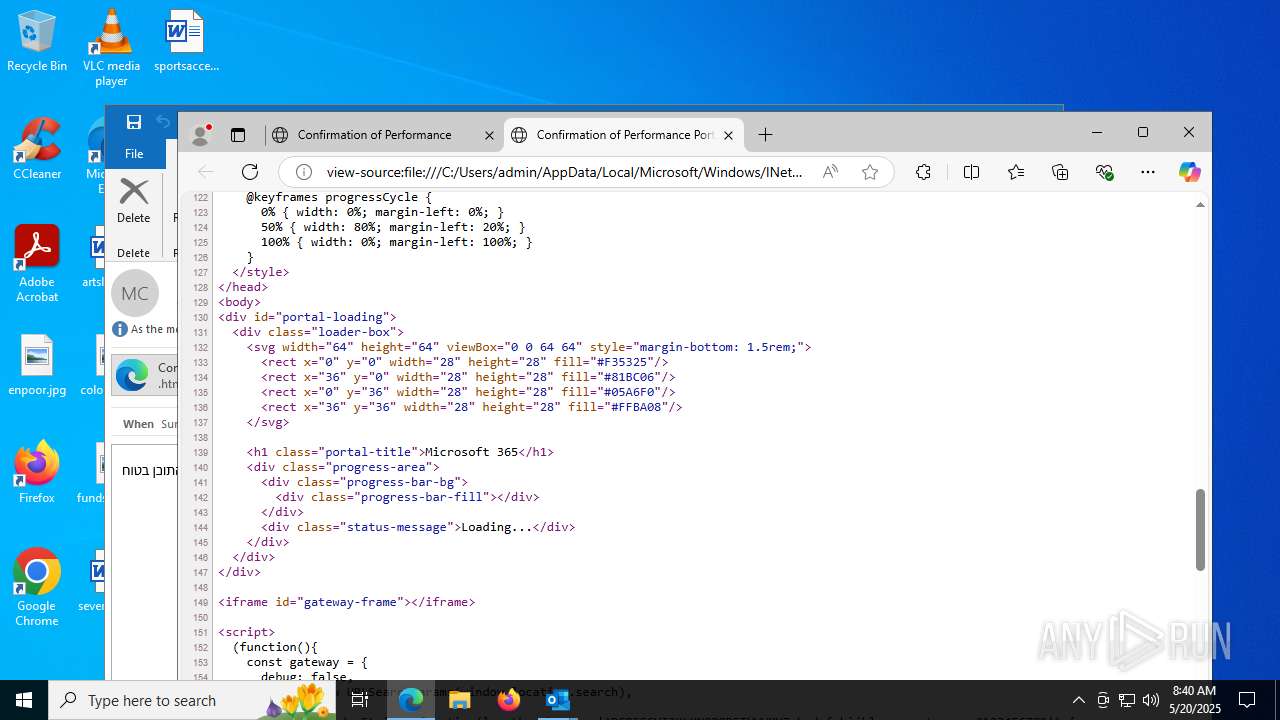Switch to Microsoft Edge on taskbar

click(x=411, y=700)
